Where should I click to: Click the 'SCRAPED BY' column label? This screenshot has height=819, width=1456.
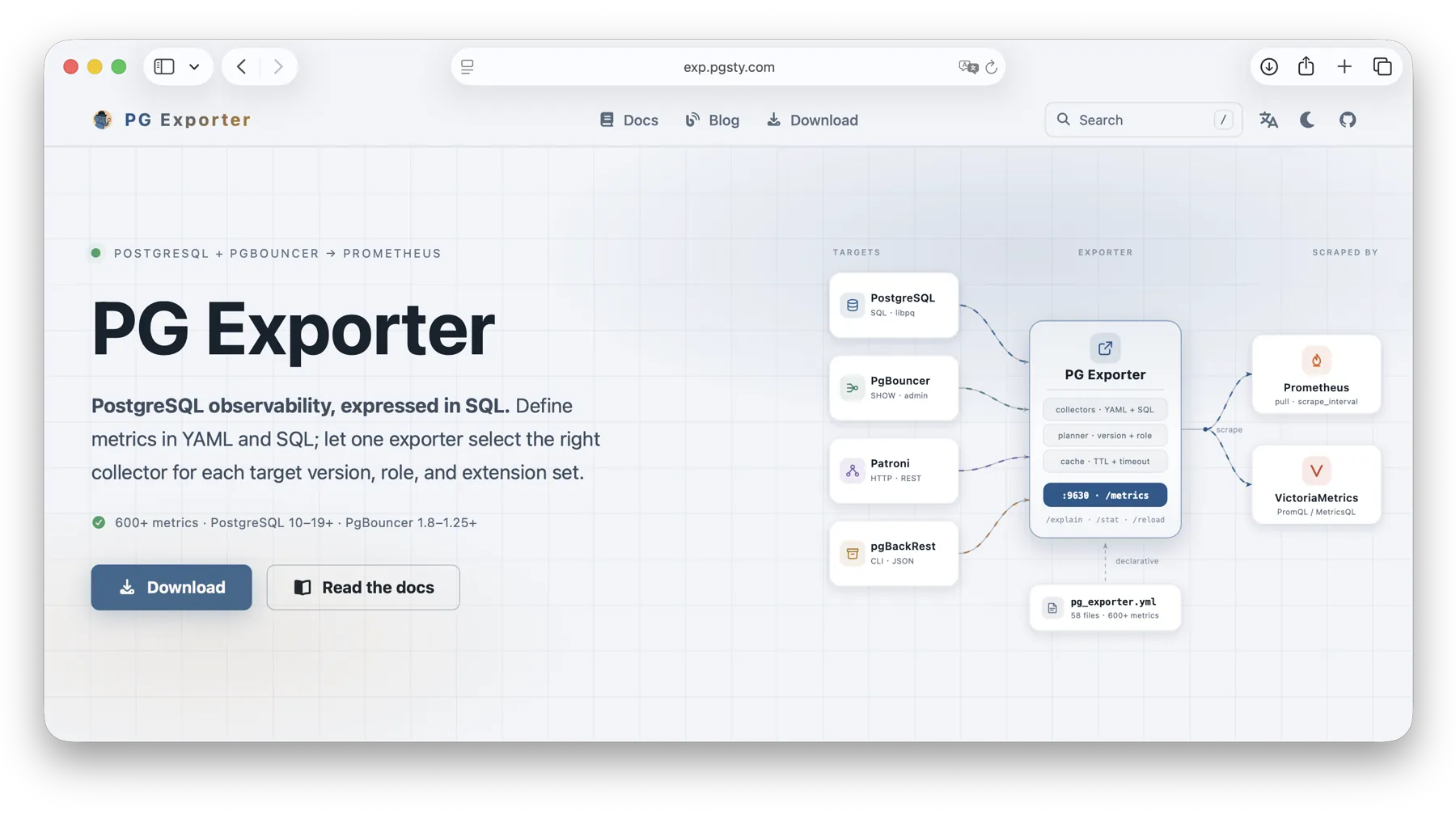pyautogui.click(x=1344, y=252)
